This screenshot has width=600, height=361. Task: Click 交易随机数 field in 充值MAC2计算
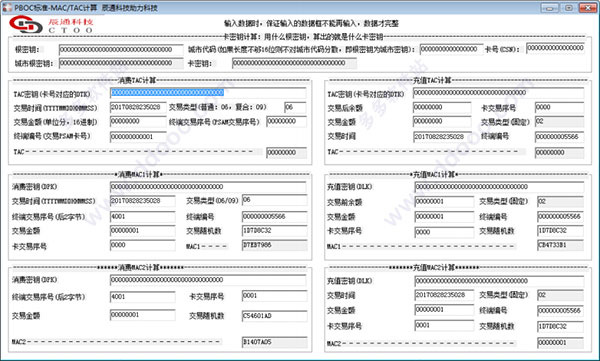(x=560, y=327)
